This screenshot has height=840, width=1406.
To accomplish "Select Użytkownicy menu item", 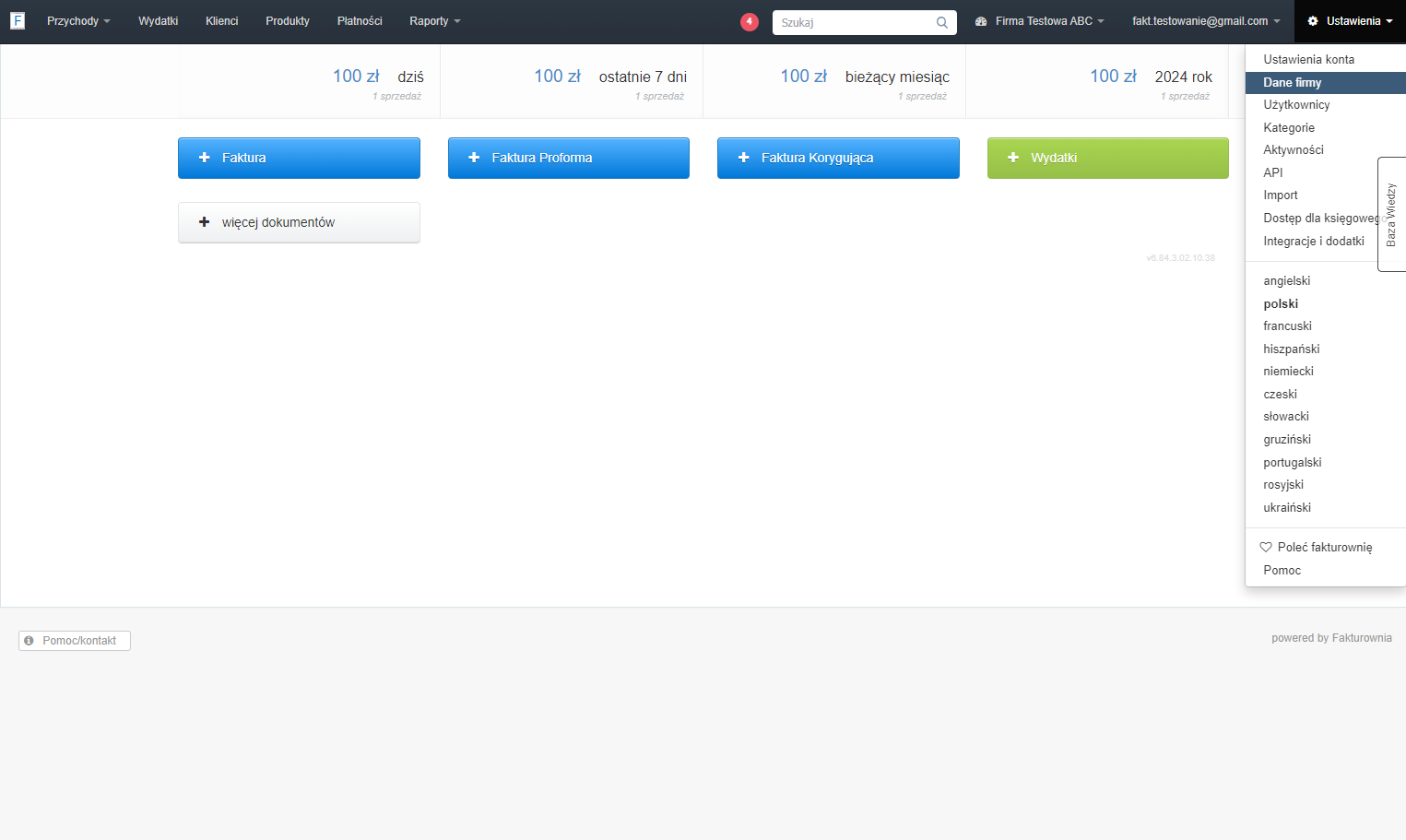I will coord(1325,104).
